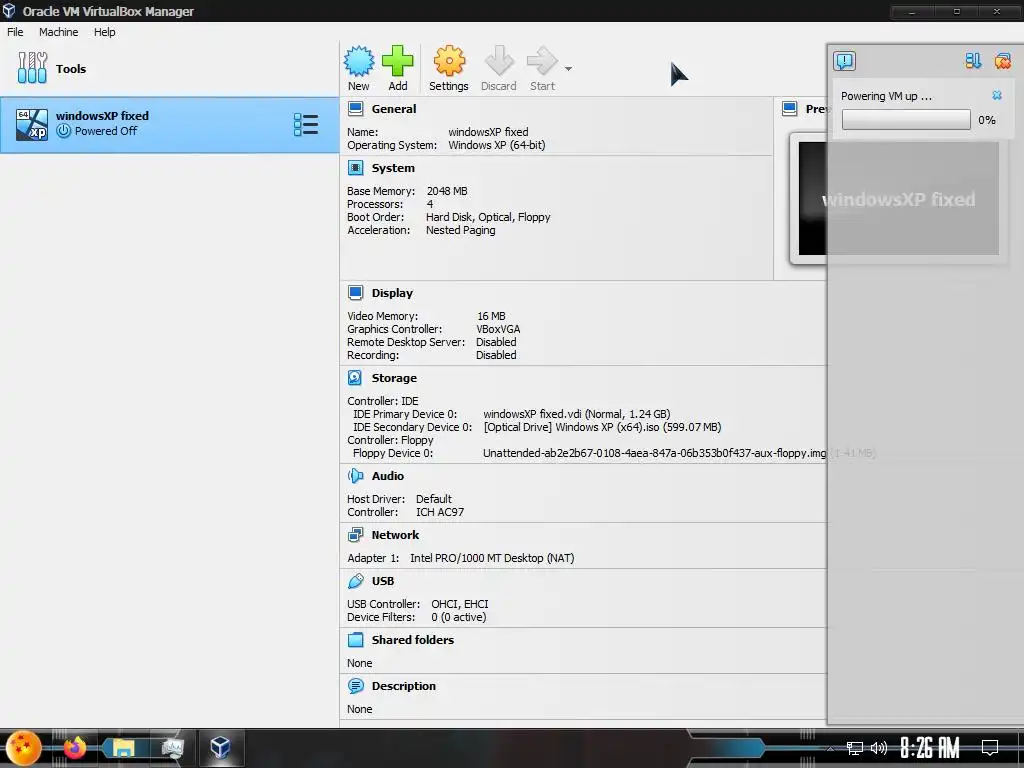Click the Powering VM up progress bar
Screen dimensions: 1024x768
(x=906, y=120)
